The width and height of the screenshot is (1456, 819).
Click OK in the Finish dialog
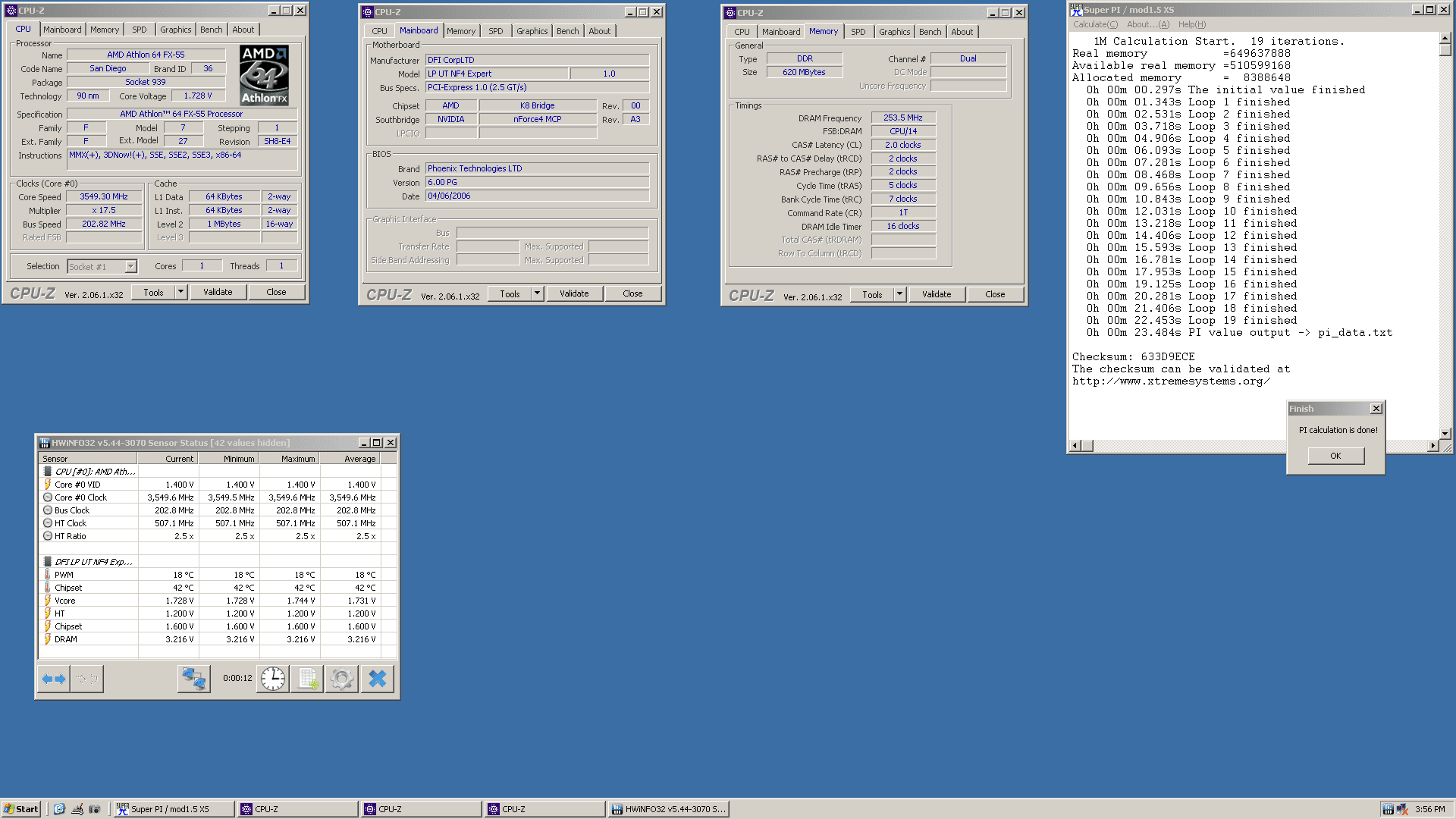pos(1335,456)
